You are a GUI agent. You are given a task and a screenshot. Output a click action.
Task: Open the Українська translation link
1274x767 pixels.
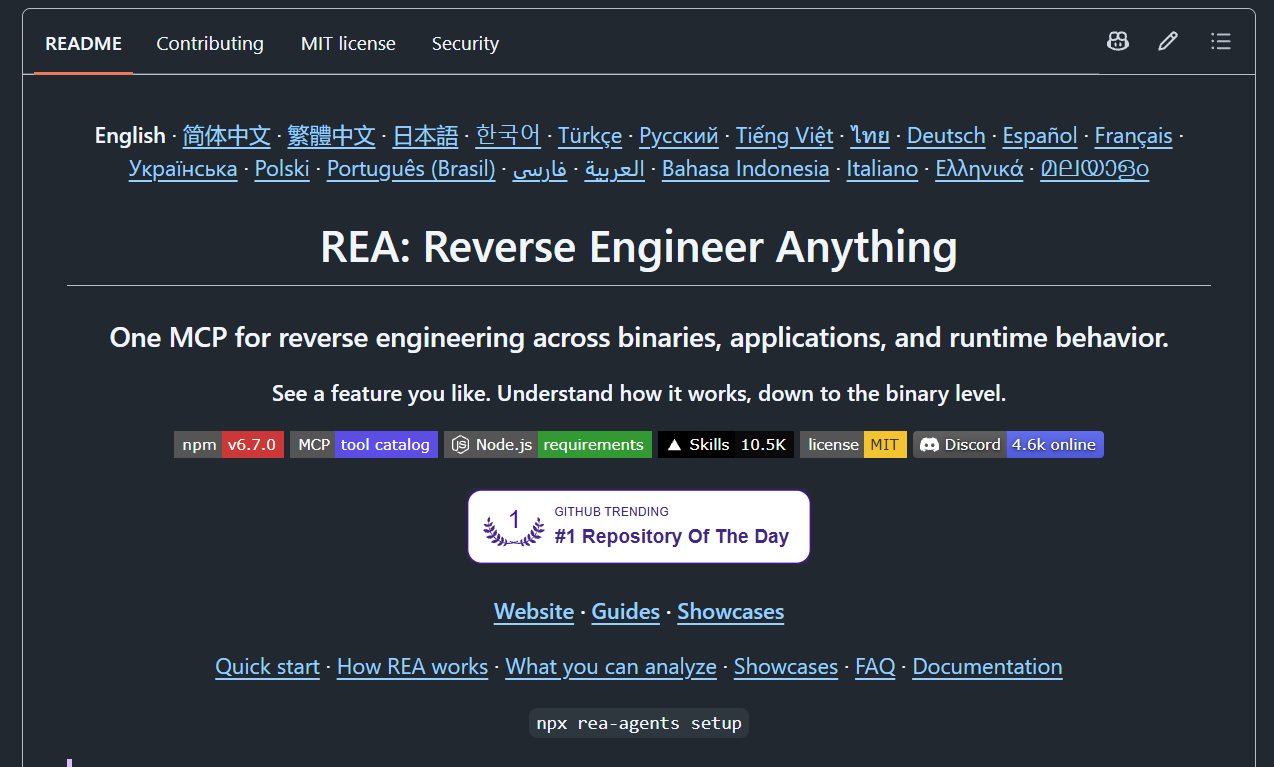pyautogui.click(x=183, y=169)
